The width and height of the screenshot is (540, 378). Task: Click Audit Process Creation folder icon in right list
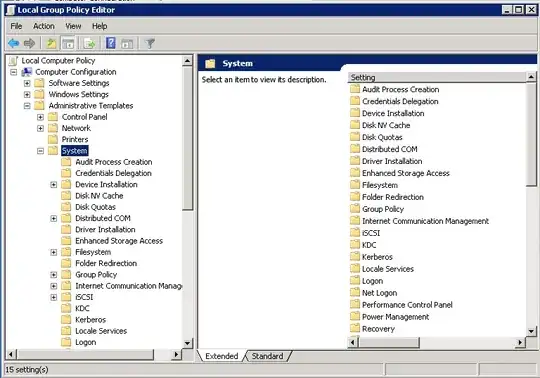point(355,89)
